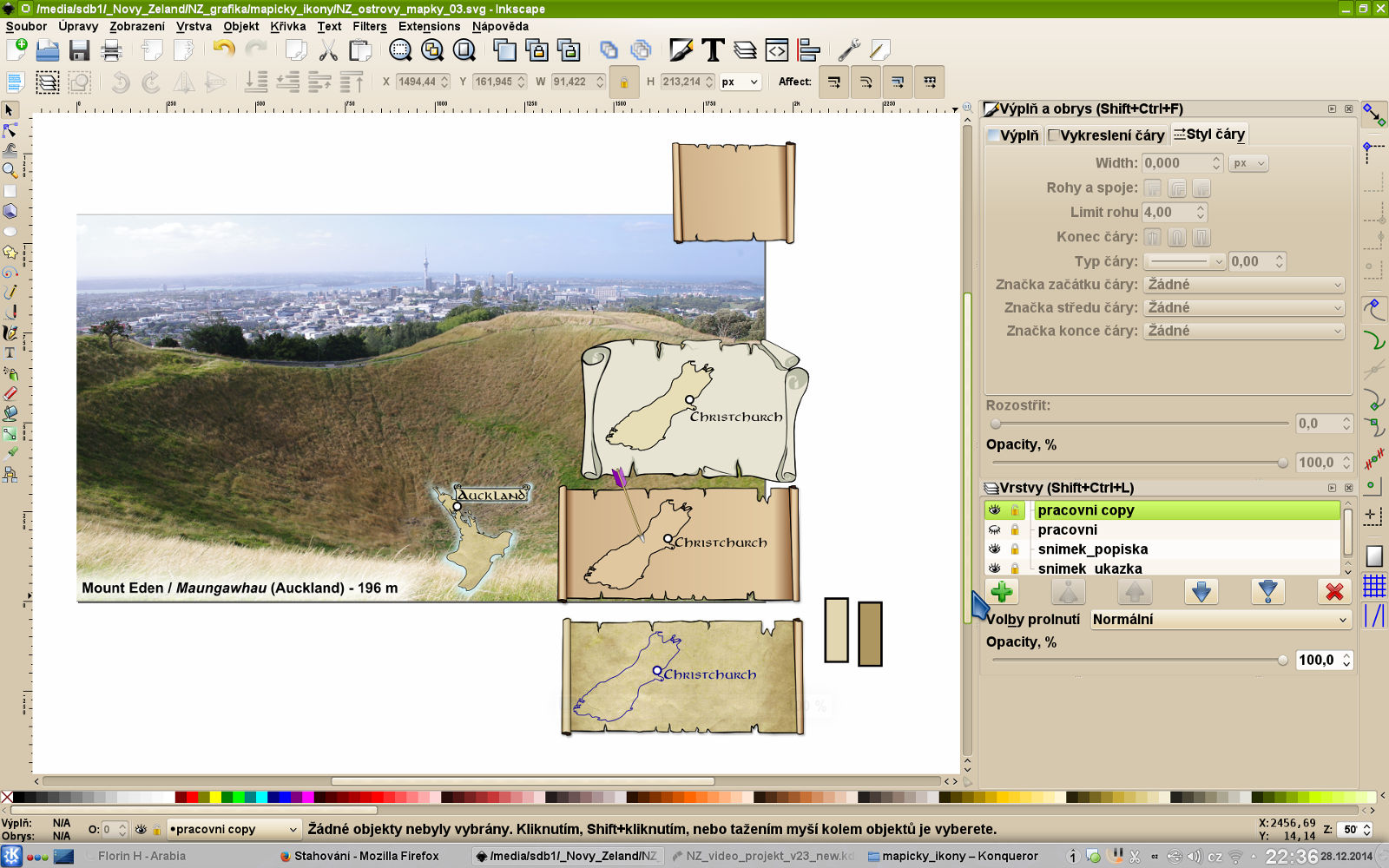Viewport: 1389px width, 868px height.
Task: Lower the selected layer to bottom
Action: 1268,591
